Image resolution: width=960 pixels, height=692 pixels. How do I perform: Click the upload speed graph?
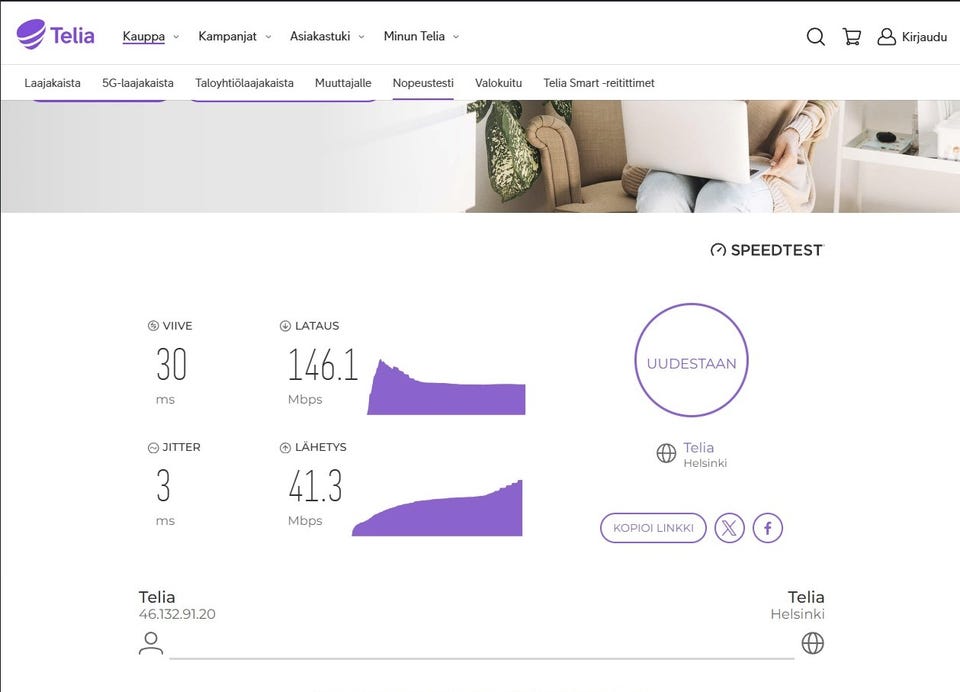click(437, 508)
